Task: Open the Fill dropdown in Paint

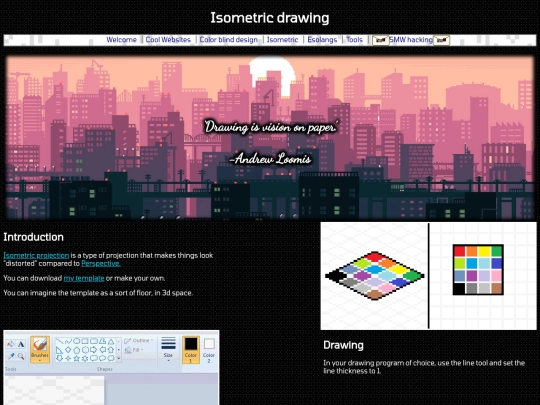Action: tap(134, 350)
